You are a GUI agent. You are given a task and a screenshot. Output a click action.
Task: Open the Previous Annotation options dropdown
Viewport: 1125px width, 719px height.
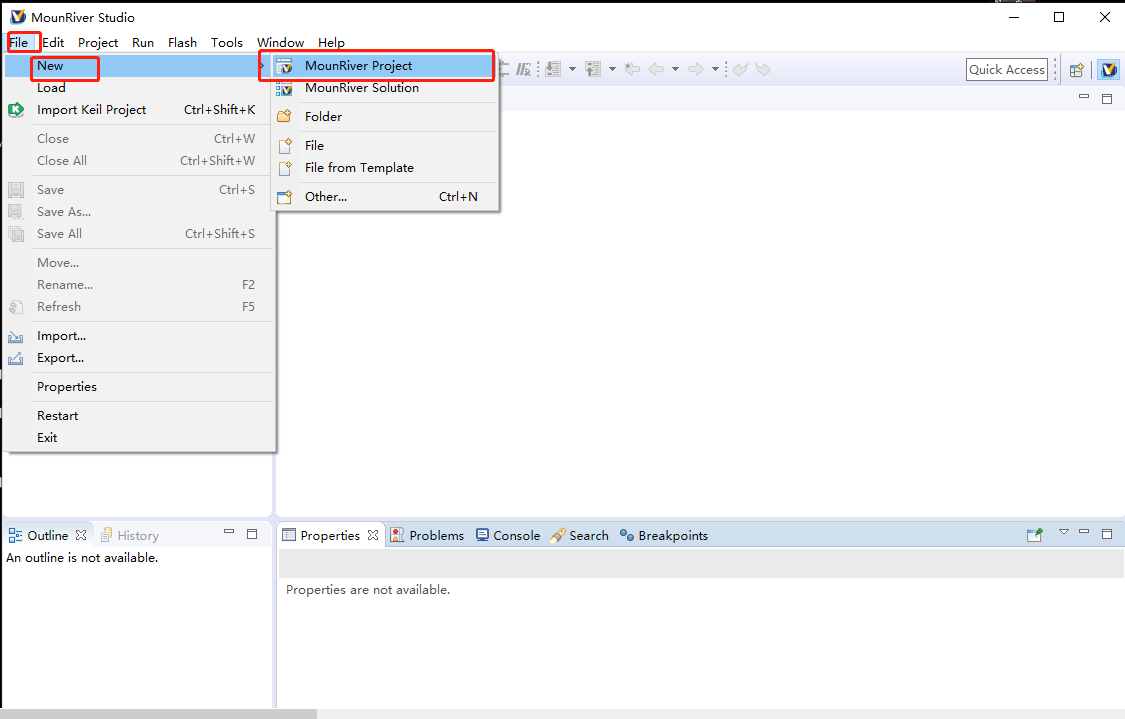[x=612, y=69]
